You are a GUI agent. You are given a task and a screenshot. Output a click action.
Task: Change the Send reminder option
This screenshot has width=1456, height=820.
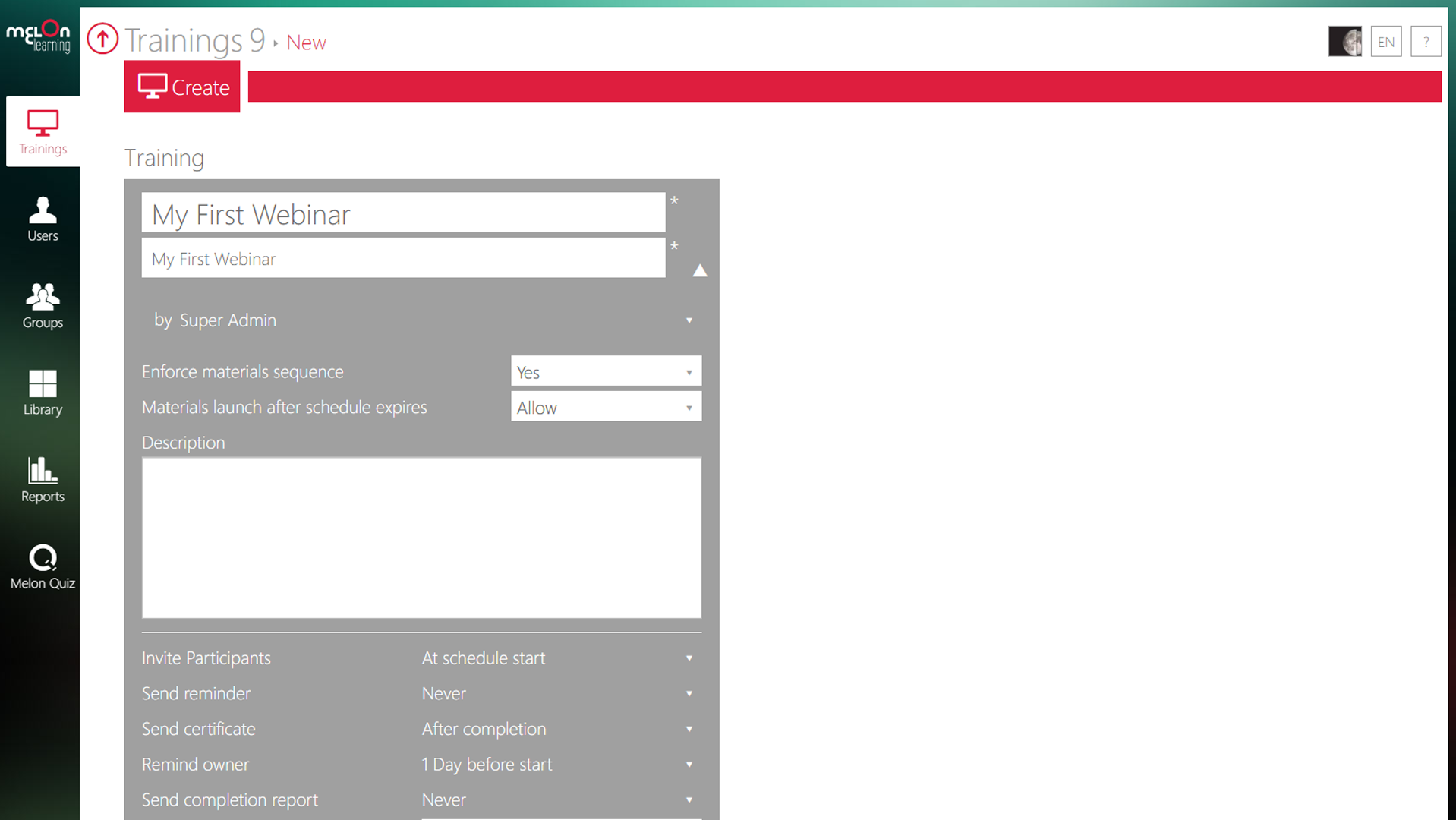[560, 694]
